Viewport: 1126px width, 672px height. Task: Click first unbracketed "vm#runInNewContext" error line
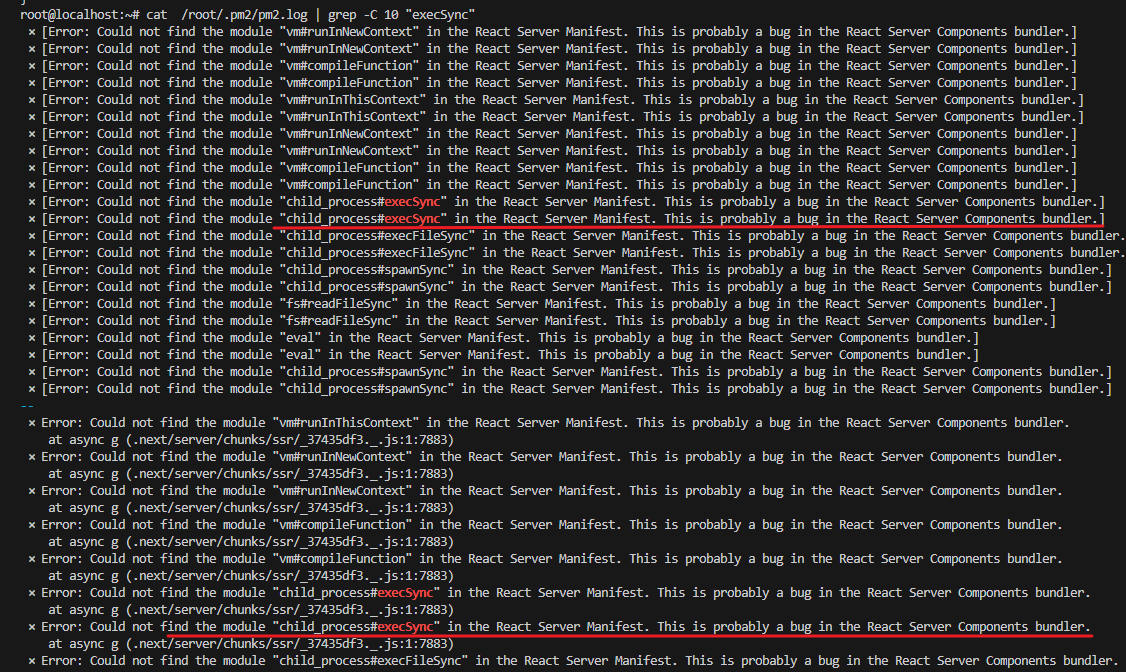point(545,457)
